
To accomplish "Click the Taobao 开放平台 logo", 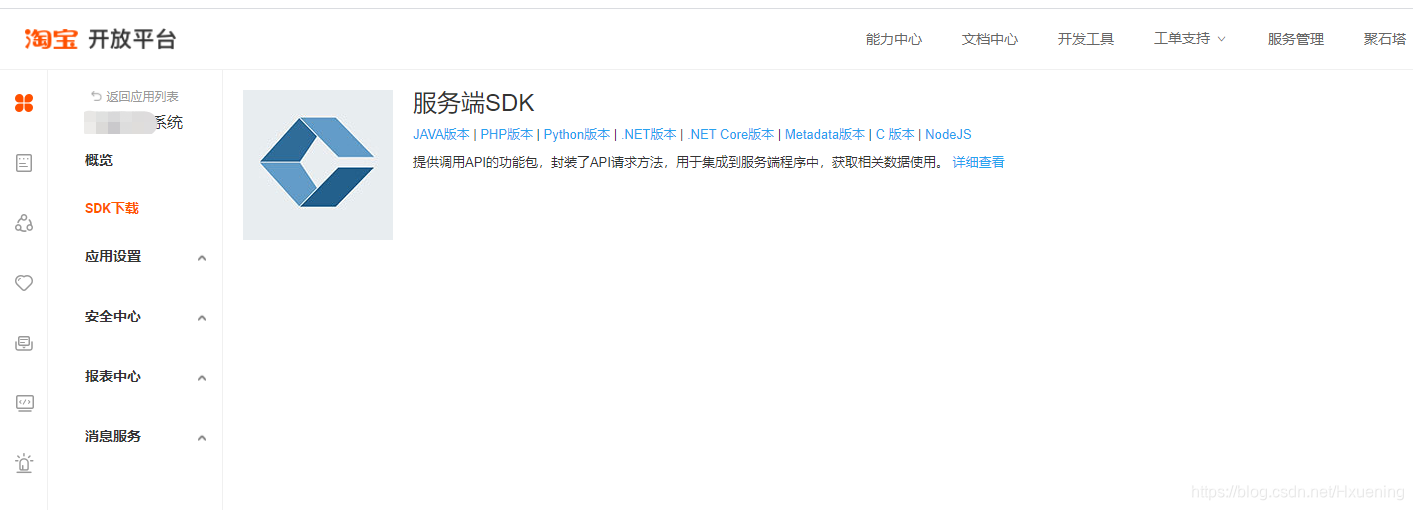I will (x=100, y=39).
